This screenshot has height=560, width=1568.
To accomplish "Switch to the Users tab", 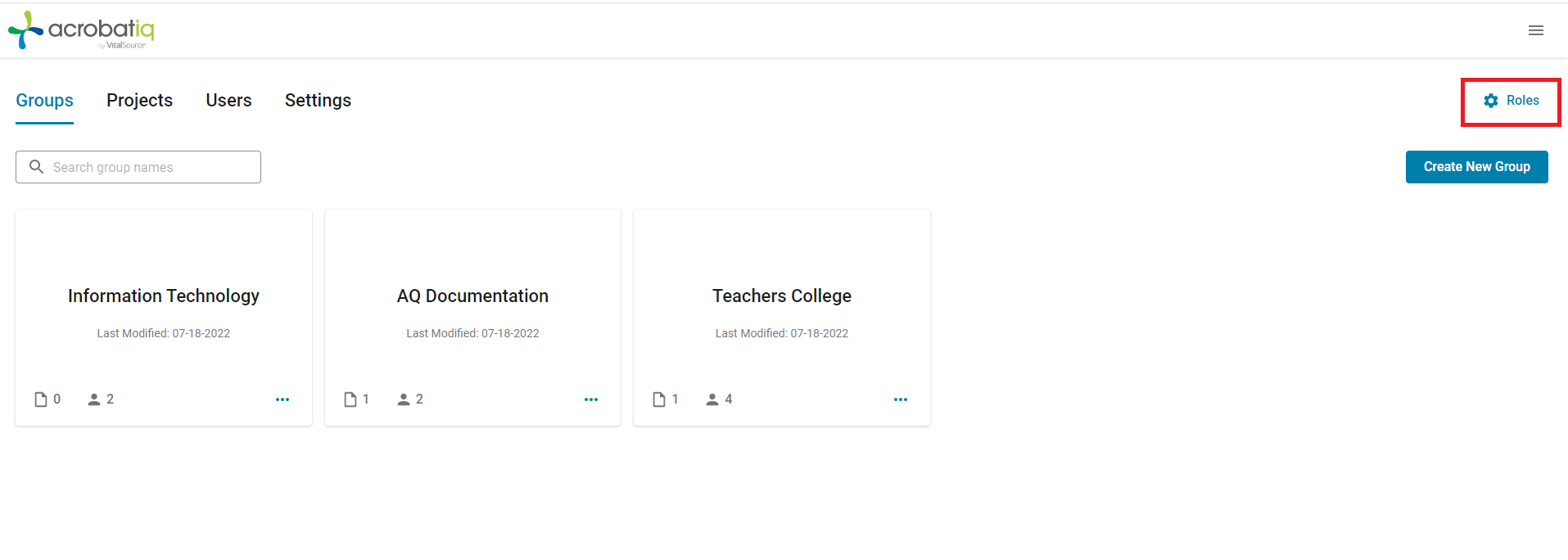I will pos(228,100).
